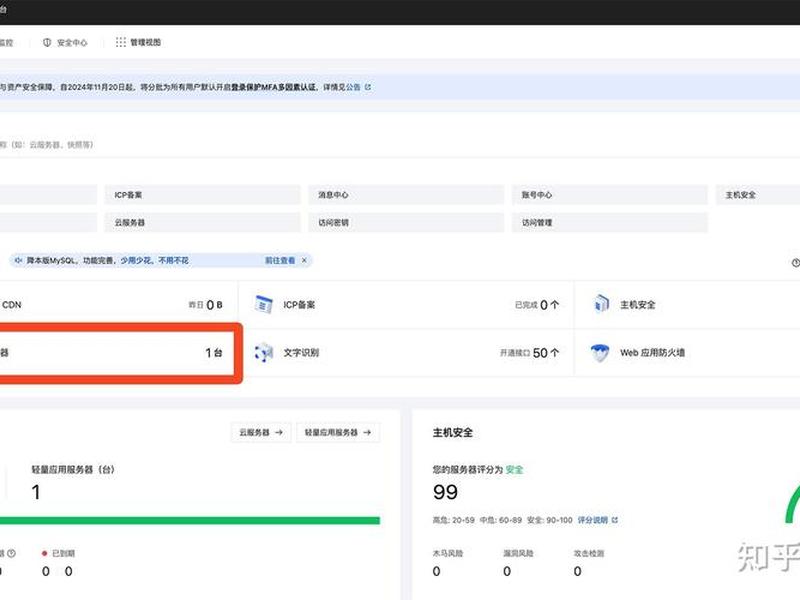Click the 开通接口 50 个 count
This screenshot has width=800, height=600.
click(x=530, y=353)
